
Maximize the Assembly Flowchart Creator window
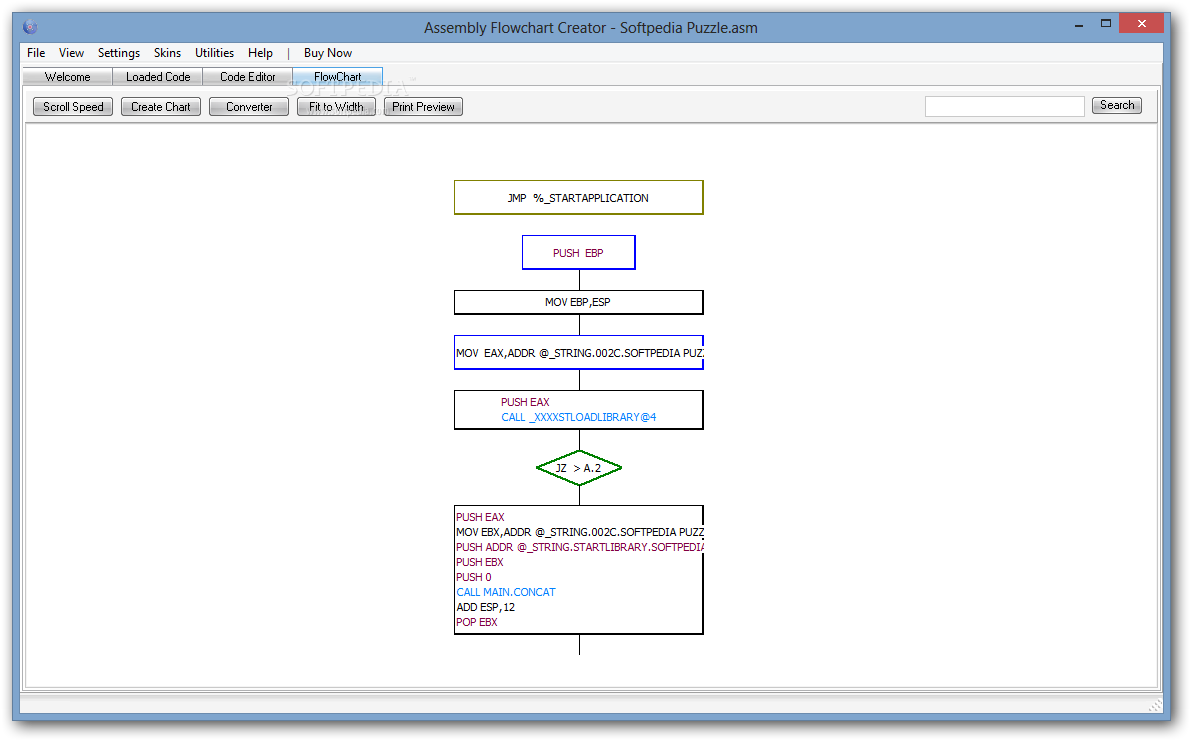(1106, 24)
